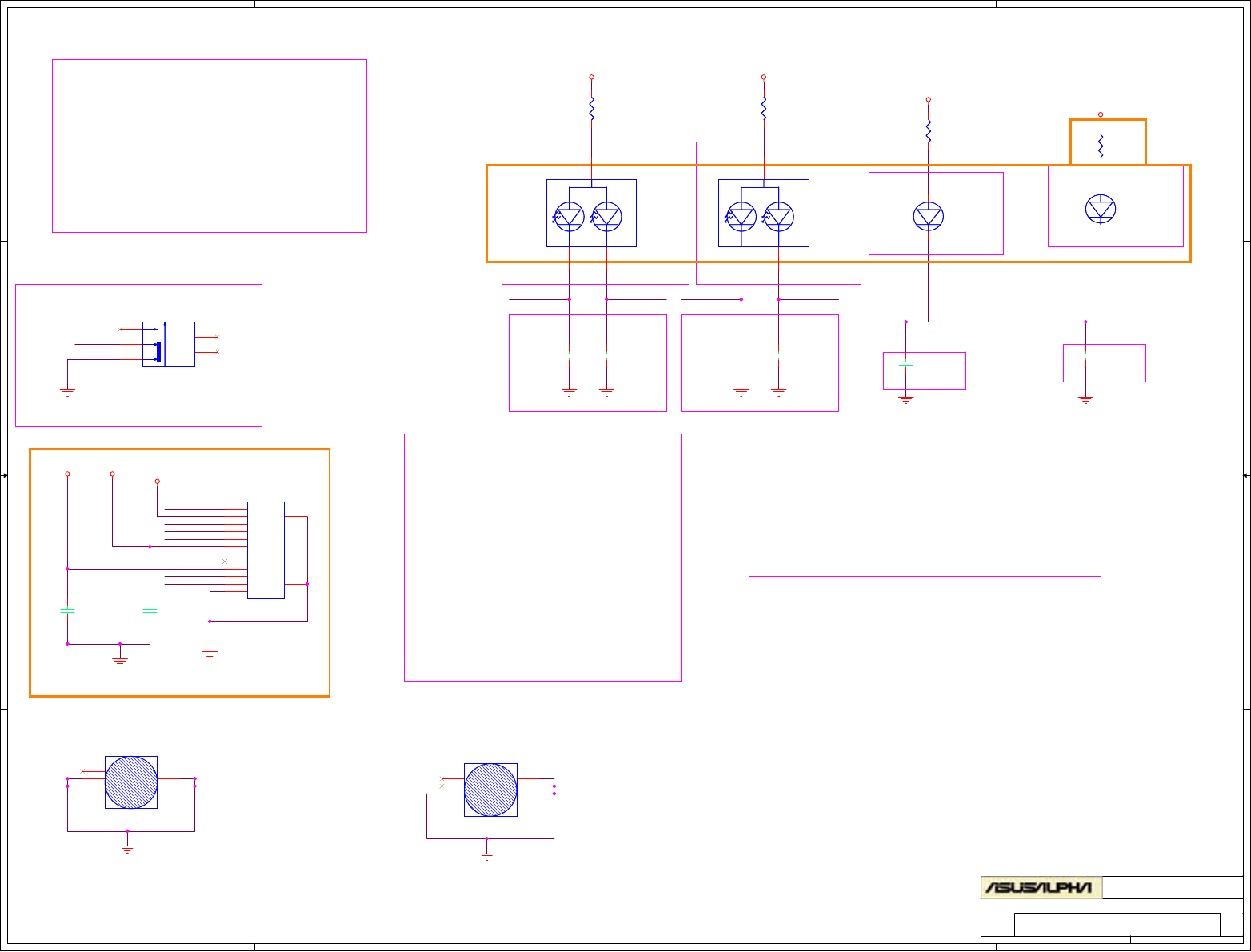Select the second dual-LED package symbol
The height and width of the screenshot is (952, 1251).
(x=763, y=213)
